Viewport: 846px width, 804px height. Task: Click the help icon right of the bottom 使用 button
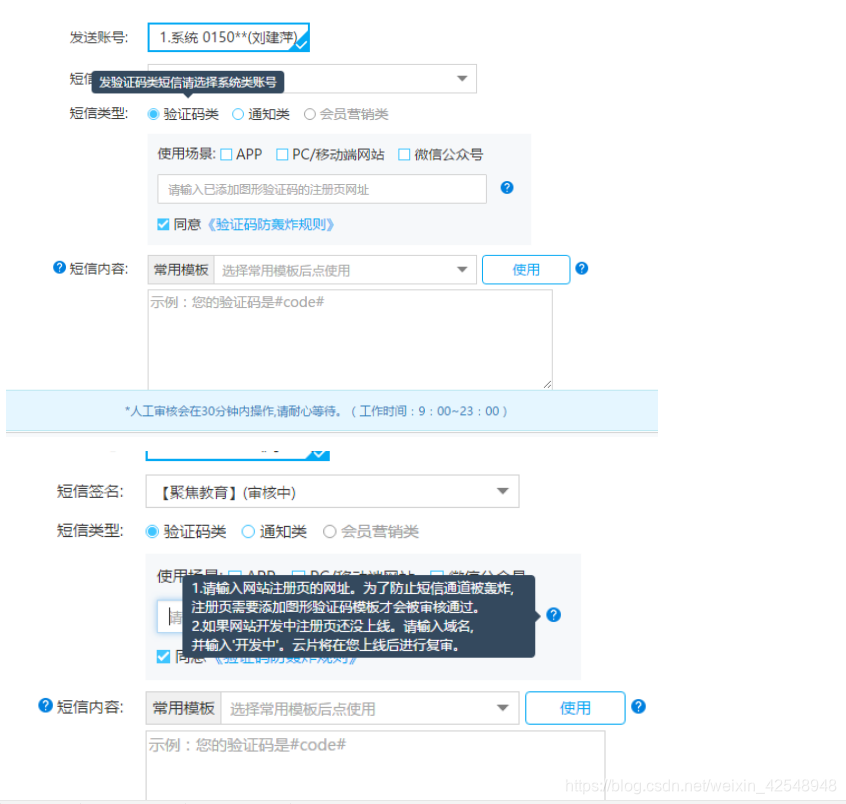click(638, 706)
